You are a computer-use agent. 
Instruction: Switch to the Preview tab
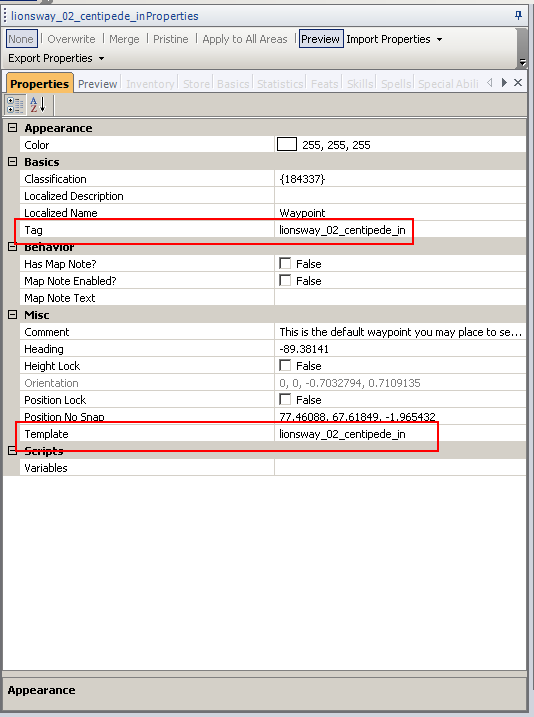pos(97,84)
